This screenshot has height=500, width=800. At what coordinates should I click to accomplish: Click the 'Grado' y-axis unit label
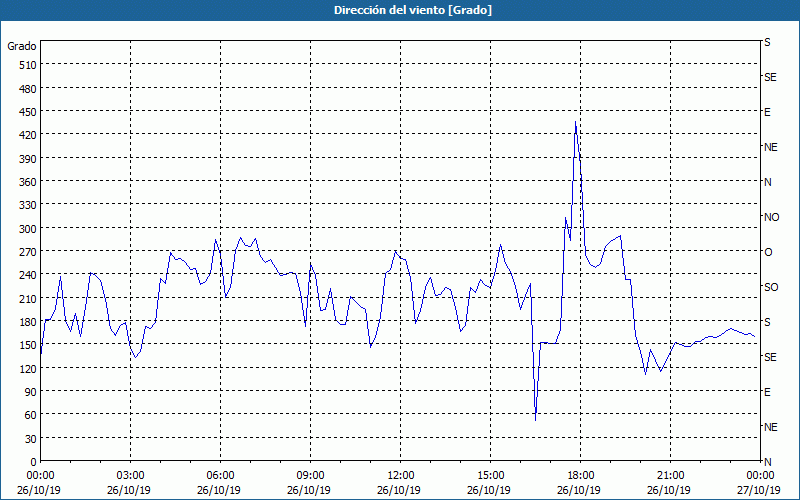click(x=22, y=46)
